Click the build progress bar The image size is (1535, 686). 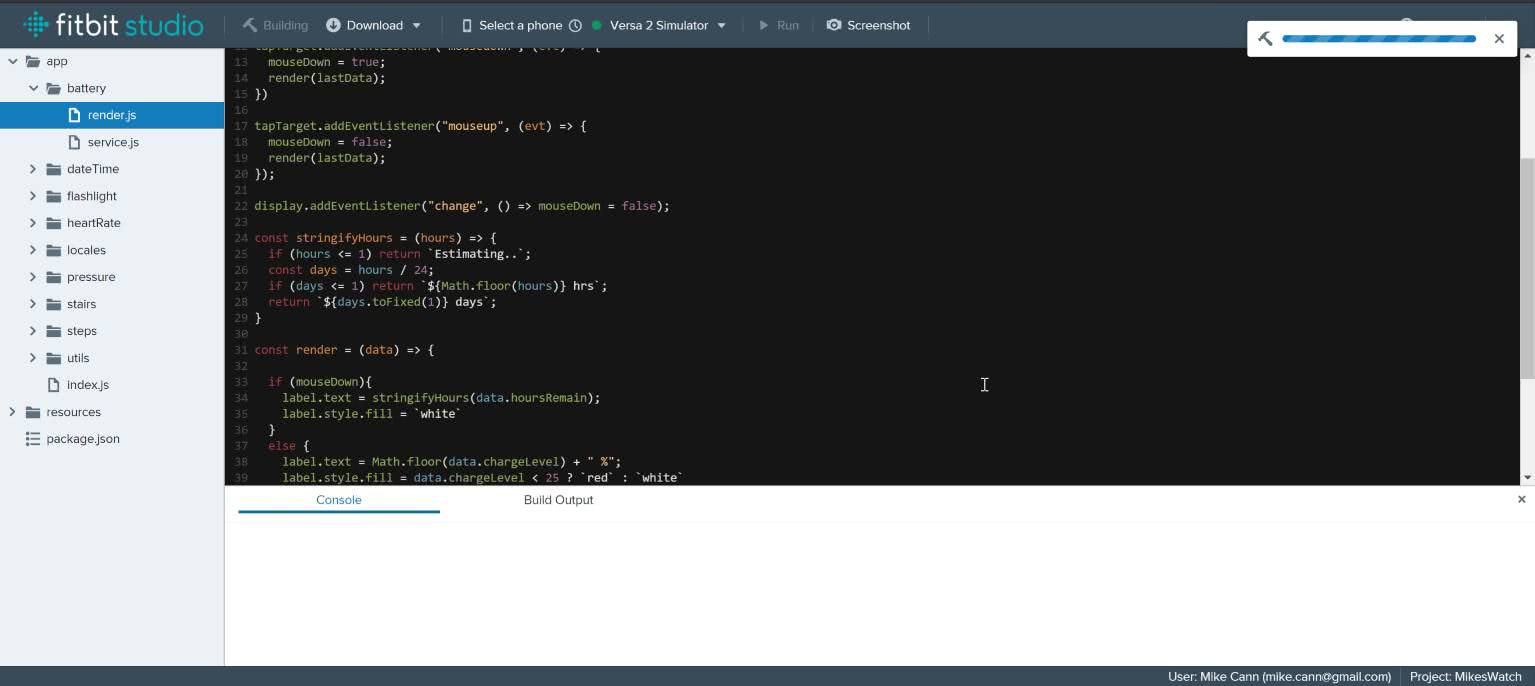(x=1378, y=39)
